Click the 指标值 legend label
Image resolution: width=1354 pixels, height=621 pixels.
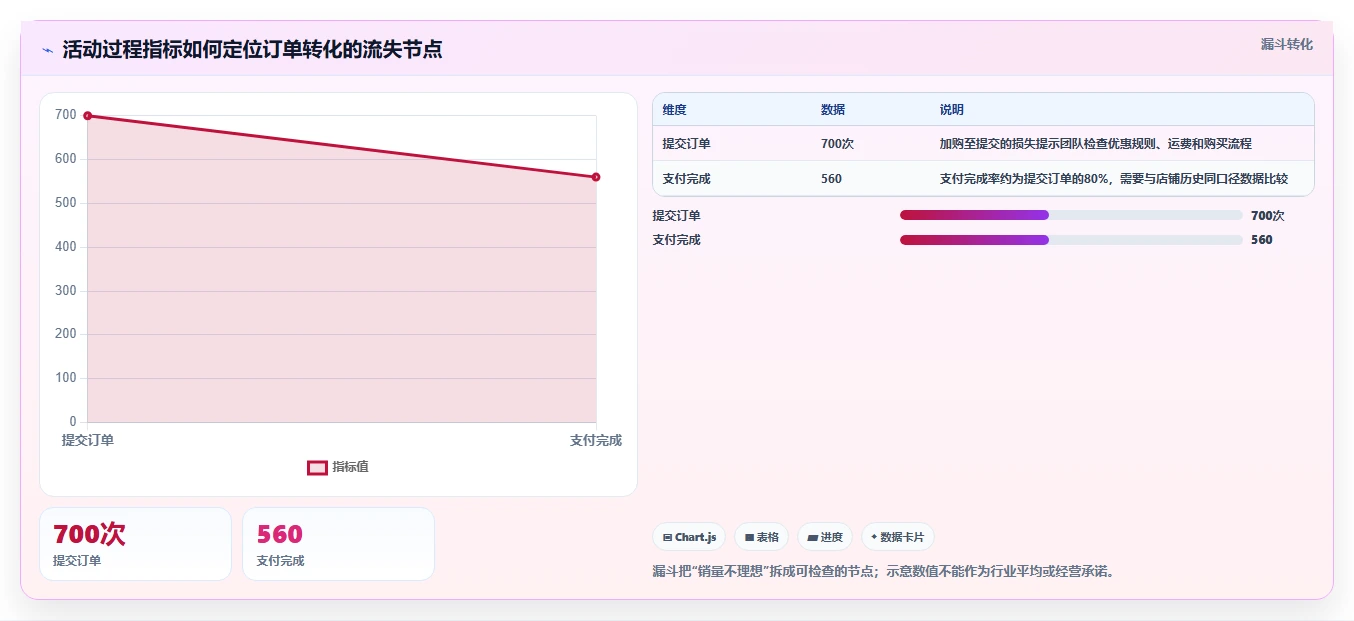click(351, 467)
